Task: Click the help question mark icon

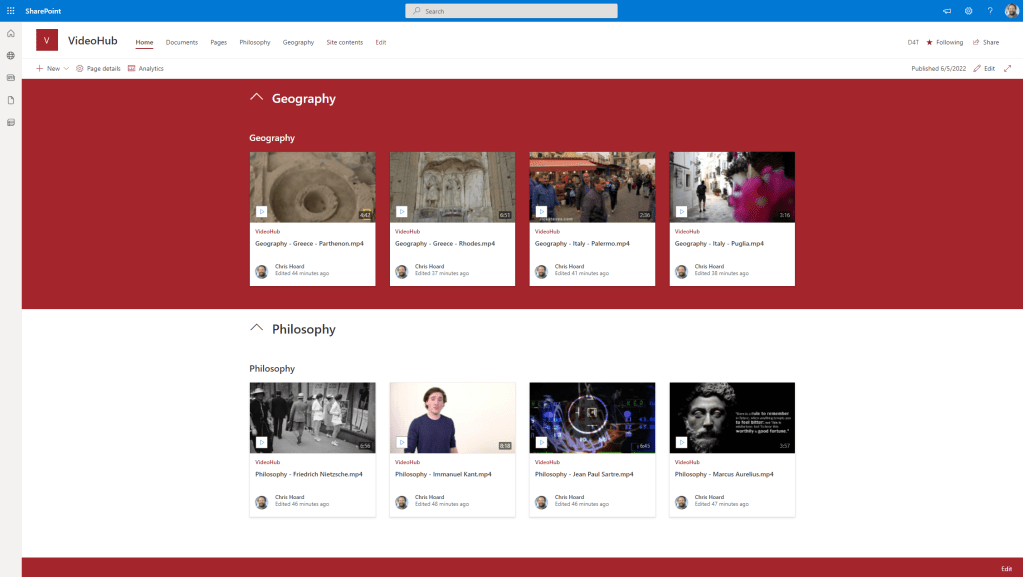Action: (x=990, y=11)
